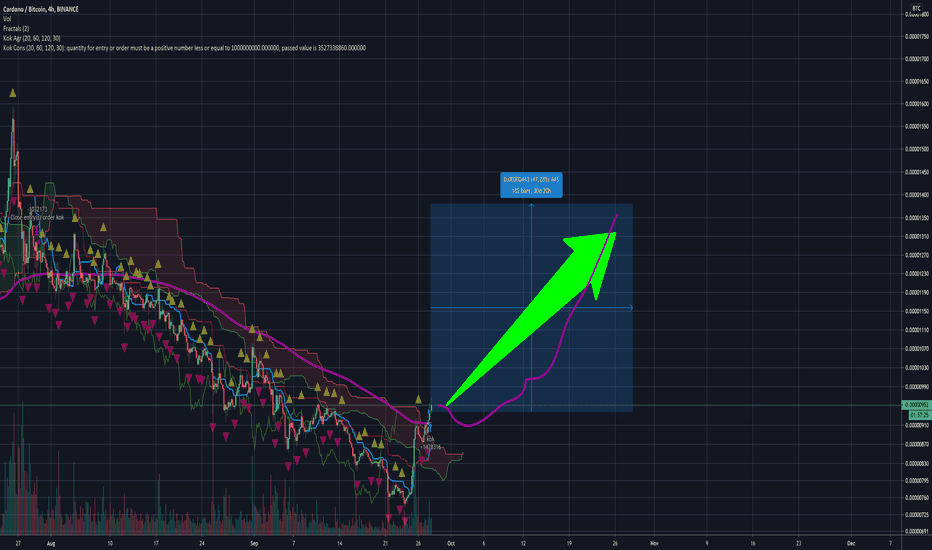Viewport: 932px width, 550px height.
Task: Click the 0.00001500 price axis label
Action: click(917, 149)
